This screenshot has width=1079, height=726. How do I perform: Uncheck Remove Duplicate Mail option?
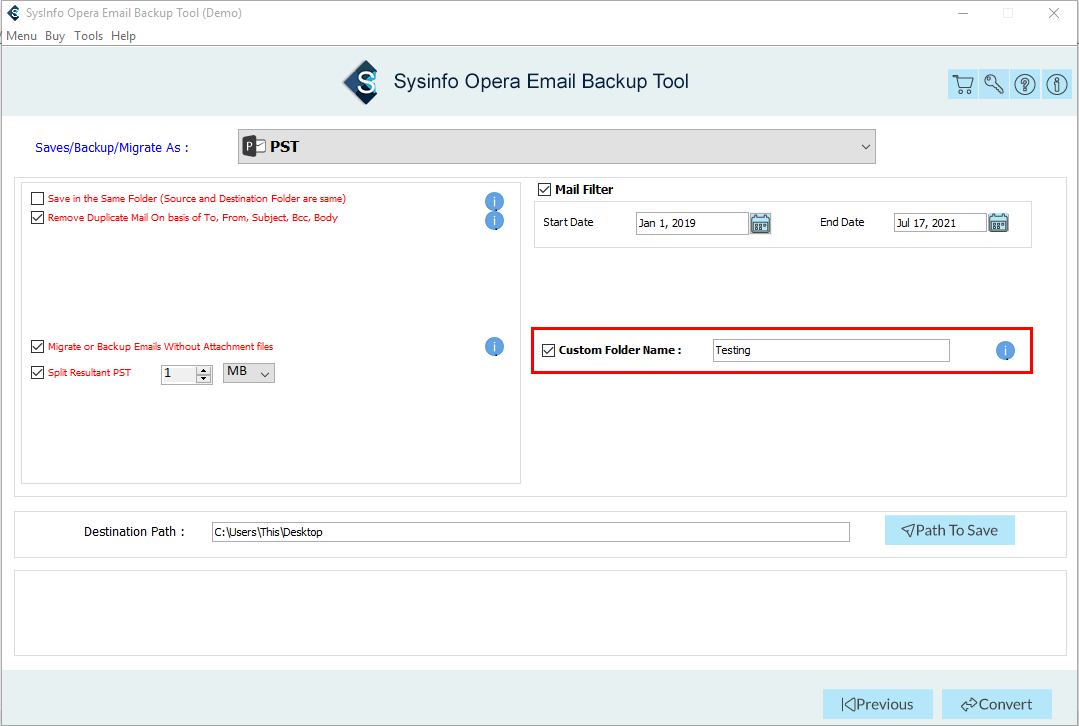coord(38,218)
